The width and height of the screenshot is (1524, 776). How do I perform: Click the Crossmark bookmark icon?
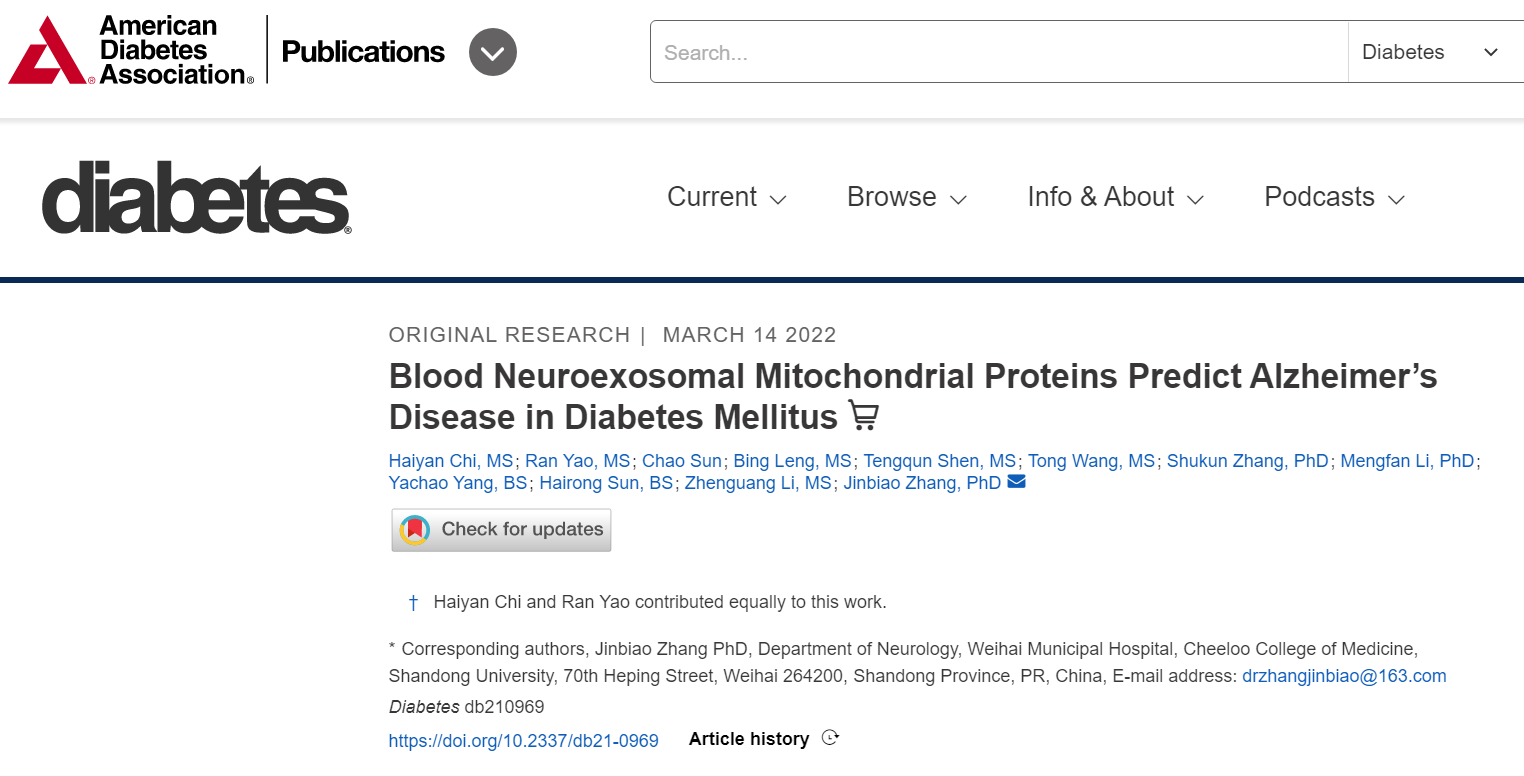coord(415,530)
